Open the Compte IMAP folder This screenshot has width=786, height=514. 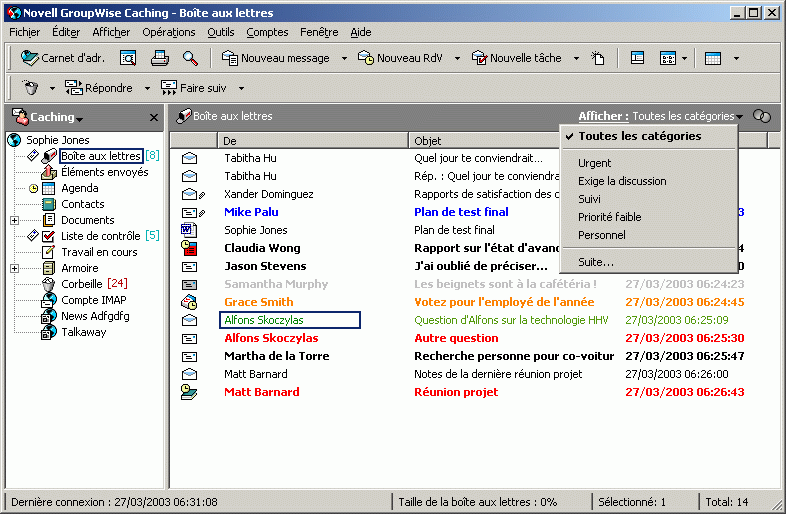tap(94, 300)
